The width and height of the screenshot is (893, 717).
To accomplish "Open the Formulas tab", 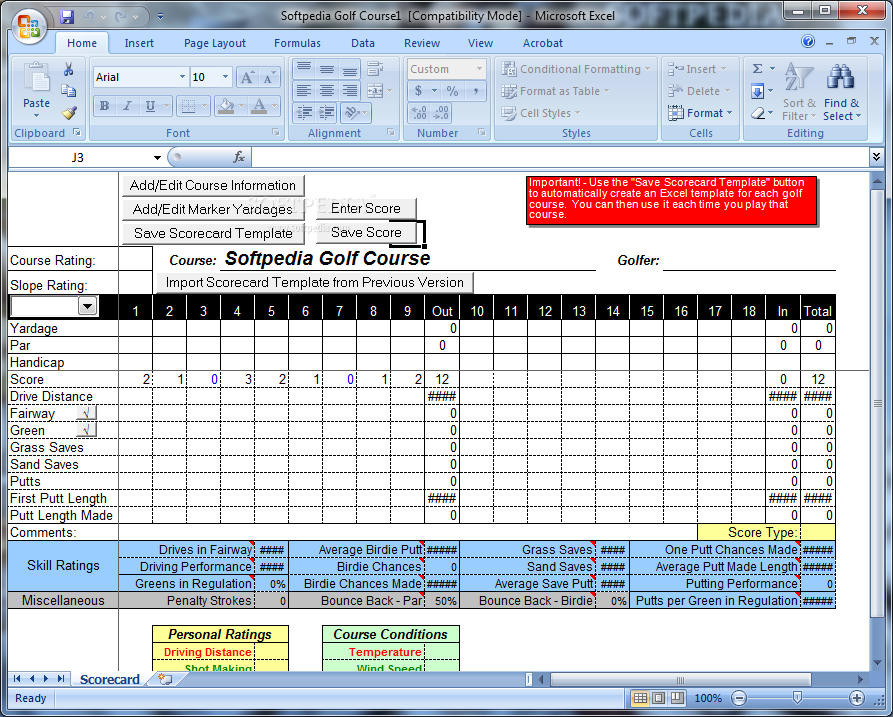I will pyautogui.click(x=297, y=43).
